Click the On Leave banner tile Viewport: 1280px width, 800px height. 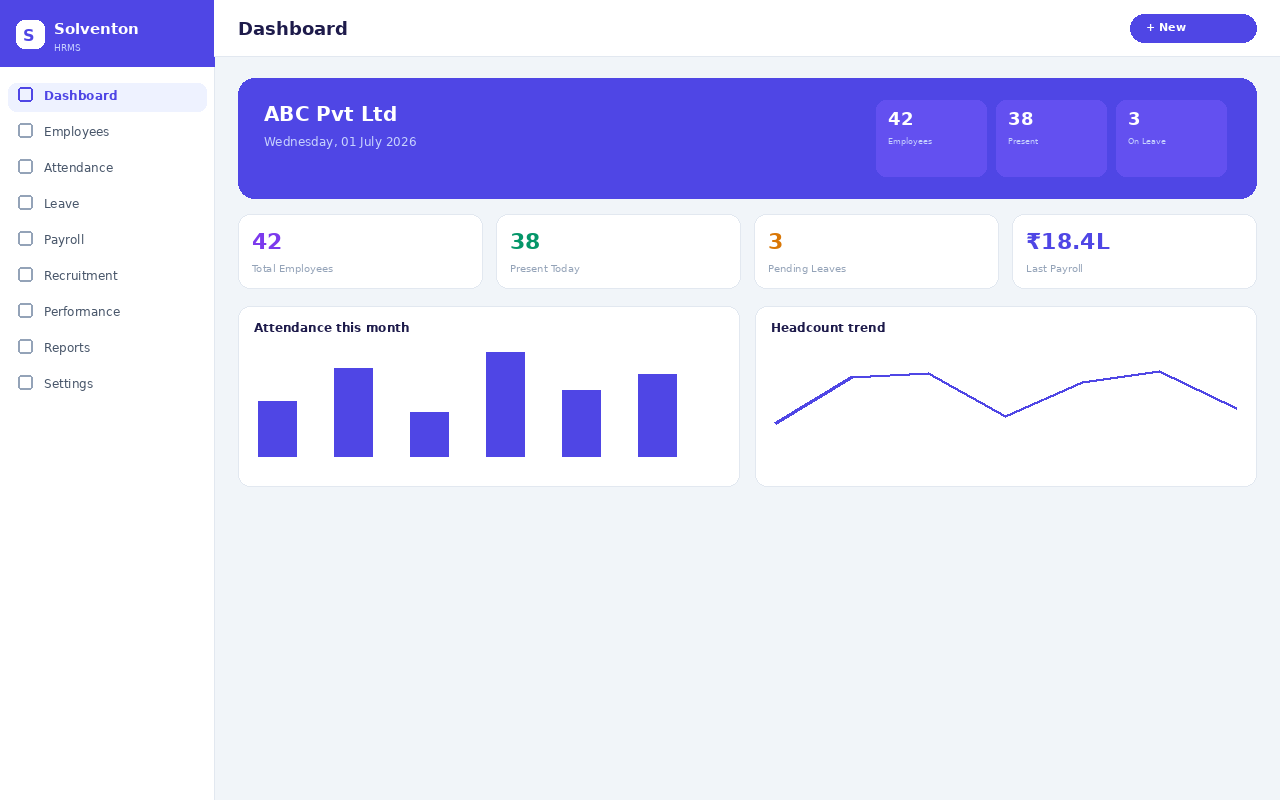(x=1171, y=138)
